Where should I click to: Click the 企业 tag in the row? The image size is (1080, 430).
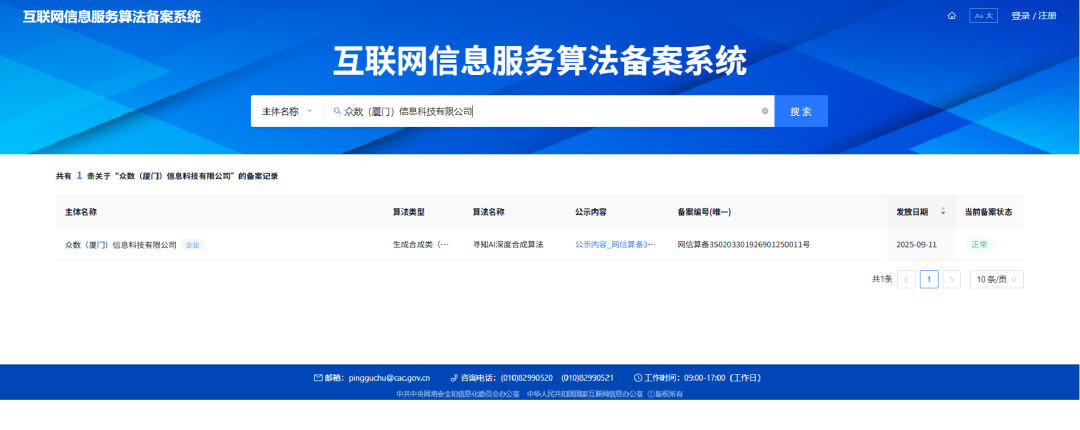pyautogui.click(x=193, y=245)
